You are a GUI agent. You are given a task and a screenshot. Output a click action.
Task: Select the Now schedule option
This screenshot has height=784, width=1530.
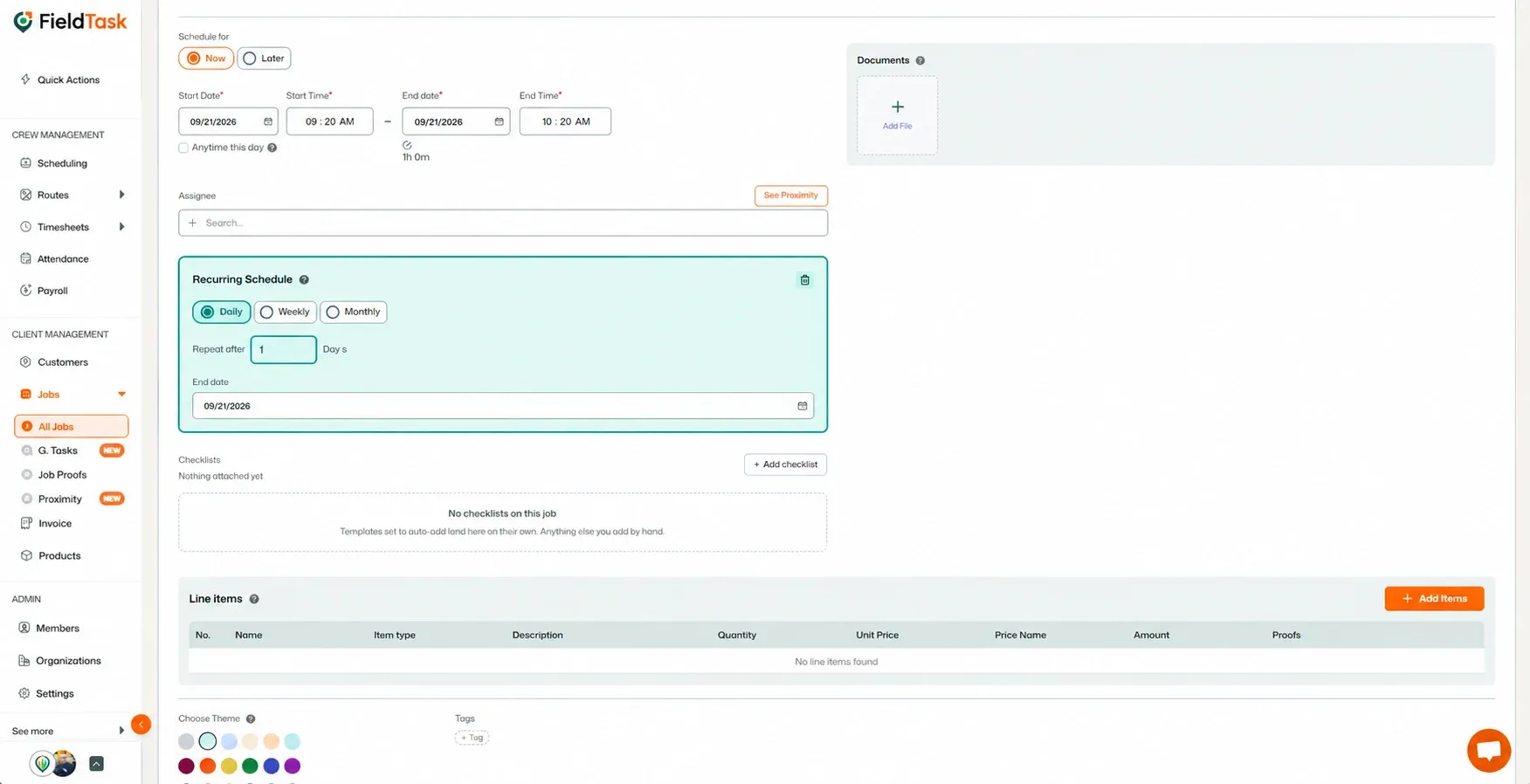point(206,58)
